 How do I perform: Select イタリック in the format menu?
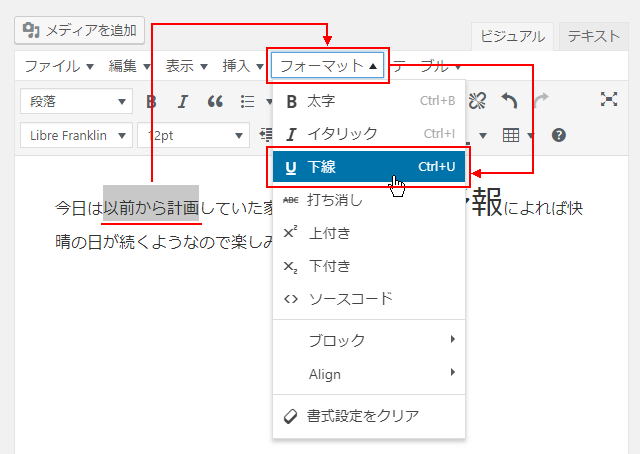pyautogui.click(x=369, y=134)
